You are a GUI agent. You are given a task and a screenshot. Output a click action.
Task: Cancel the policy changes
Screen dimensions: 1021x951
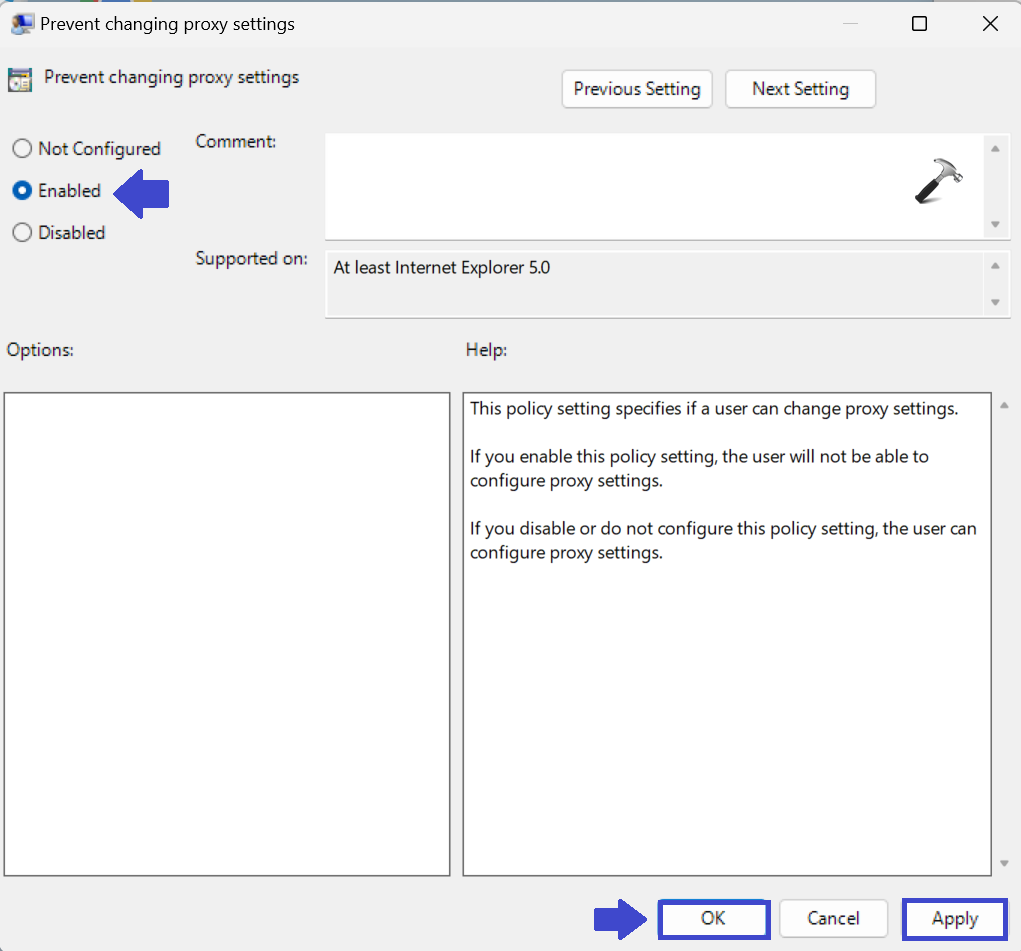(x=833, y=918)
